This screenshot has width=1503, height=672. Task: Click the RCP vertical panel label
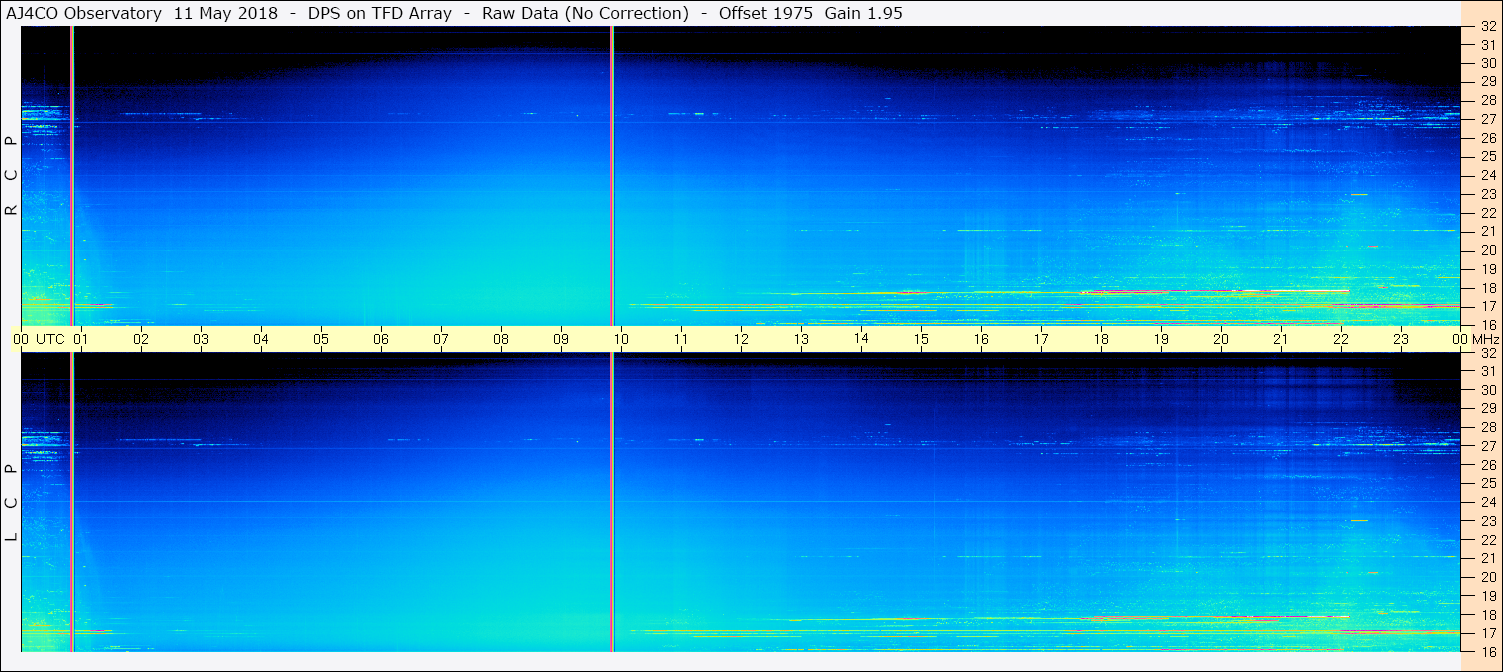(11, 176)
